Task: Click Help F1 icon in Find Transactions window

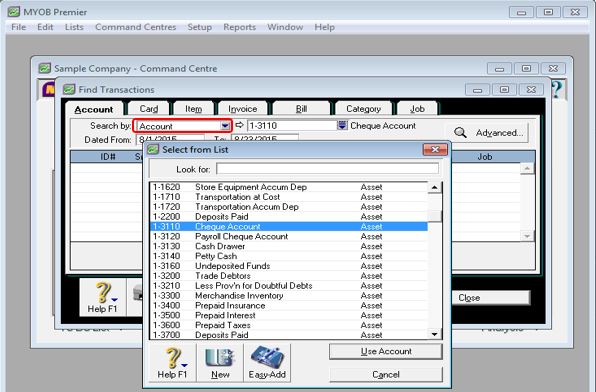Action: click(x=102, y=297)
